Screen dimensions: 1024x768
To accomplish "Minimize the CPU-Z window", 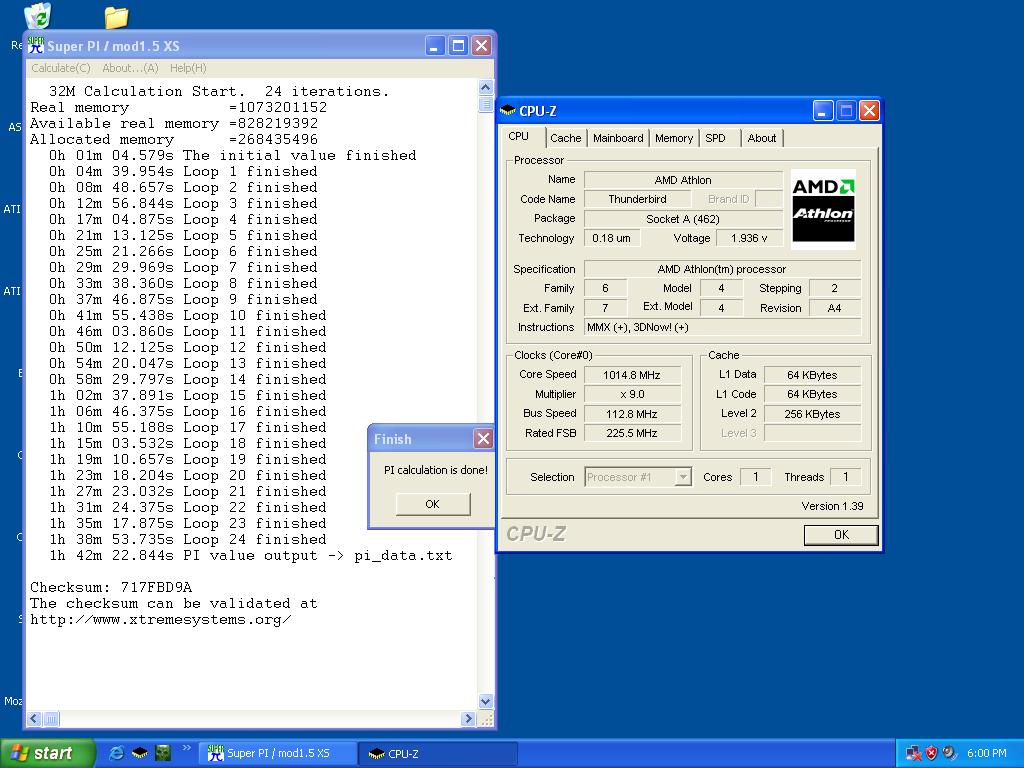I will pos(822,111).
